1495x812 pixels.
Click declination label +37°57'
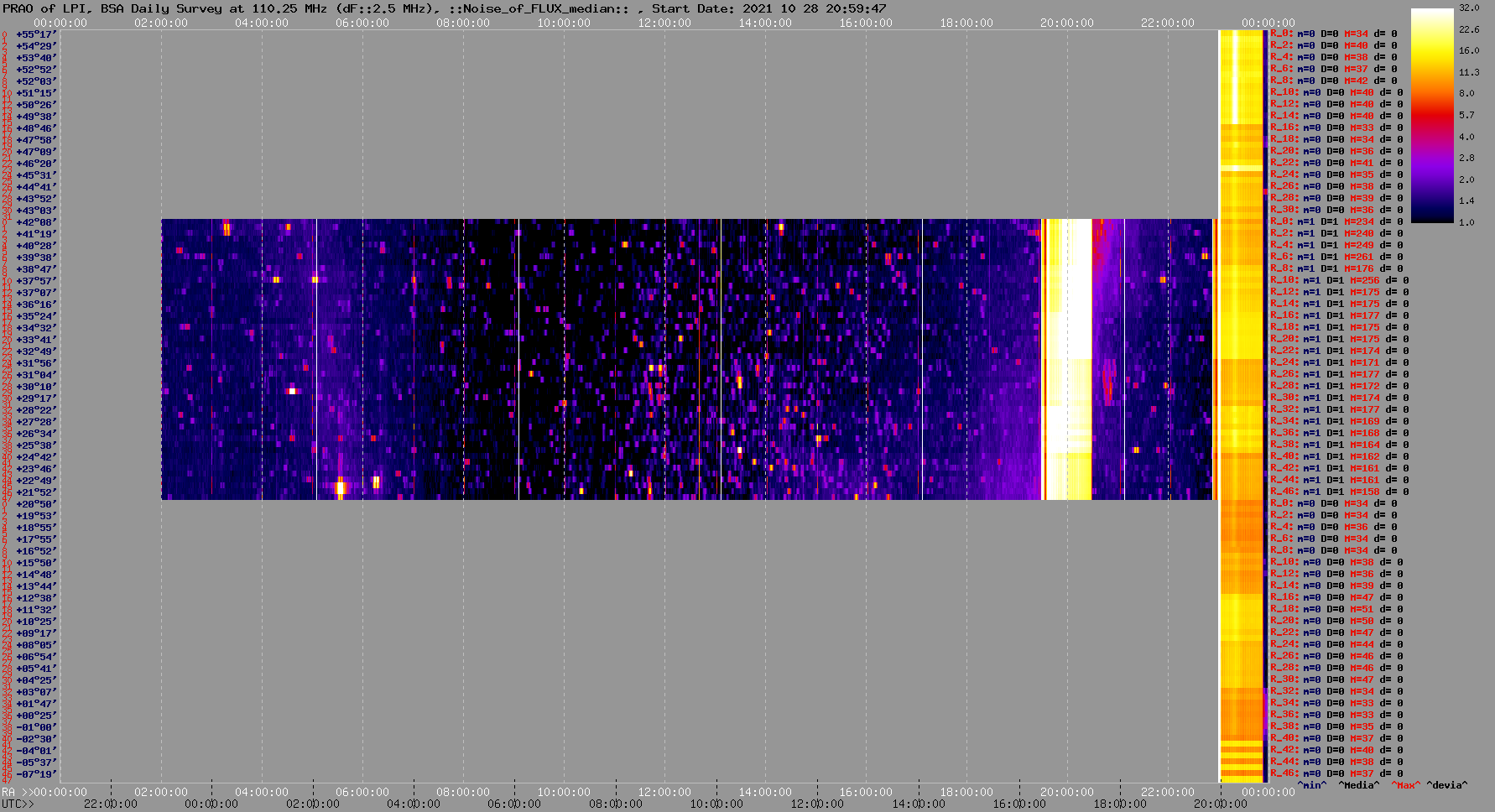(x=36, y=281)
